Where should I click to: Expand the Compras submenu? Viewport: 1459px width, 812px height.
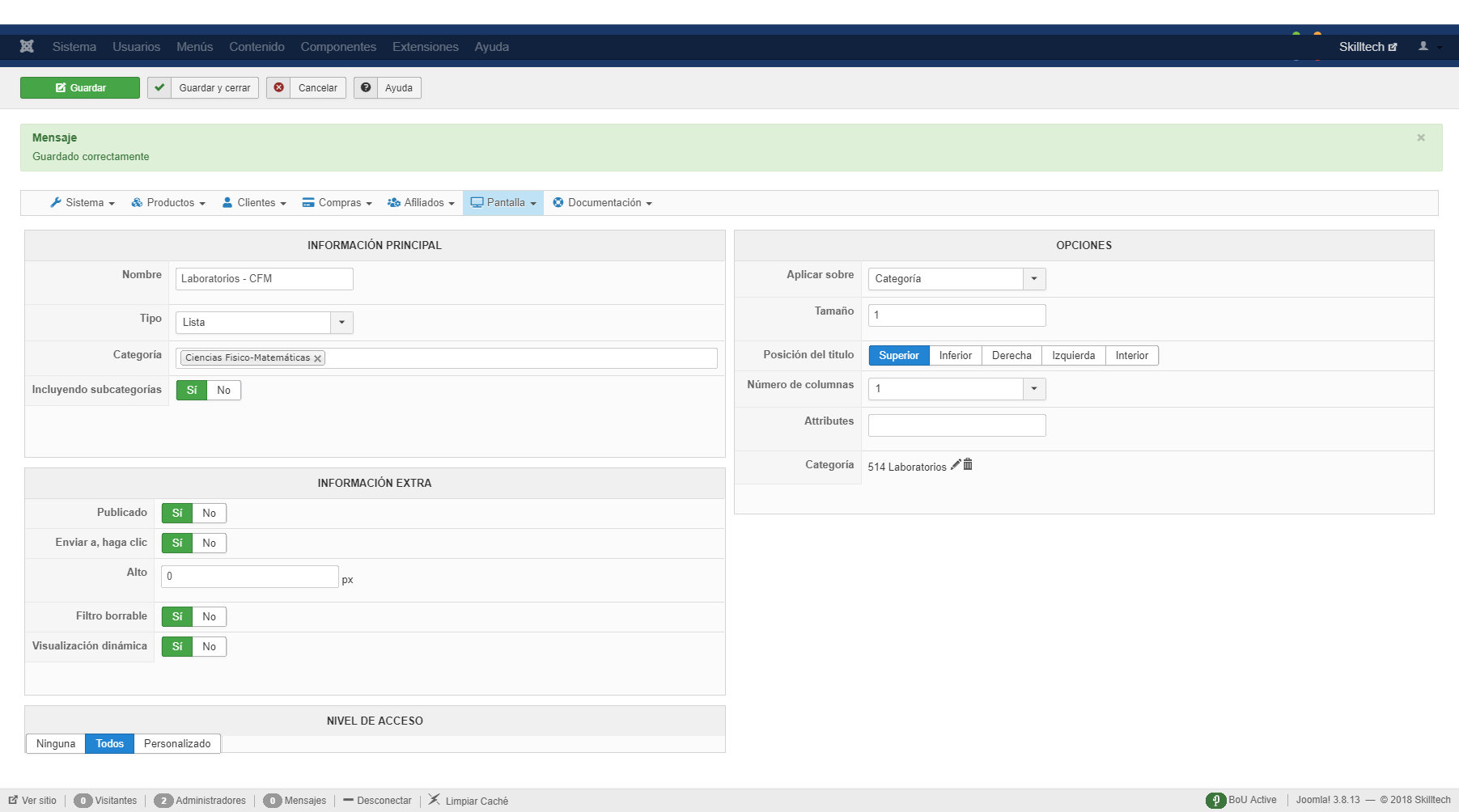pyautogui.click(x=337, y=202)
